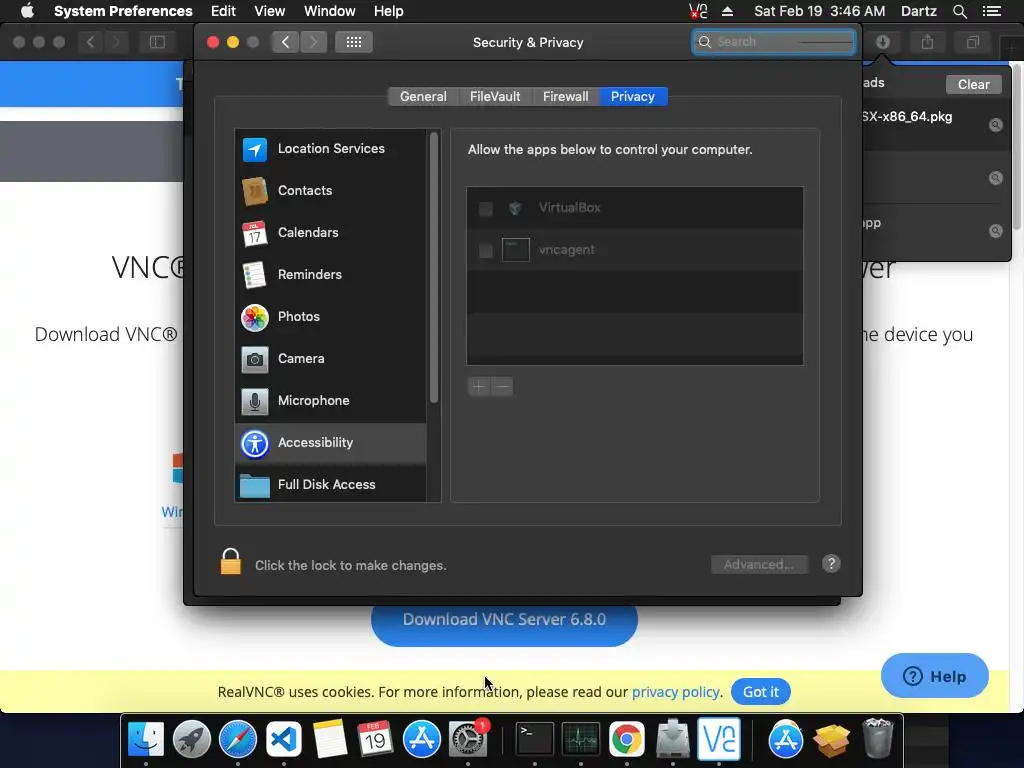Screen dimensions: 1024x768
Task: Open the Edit menu
Action: tap(223, 11)
